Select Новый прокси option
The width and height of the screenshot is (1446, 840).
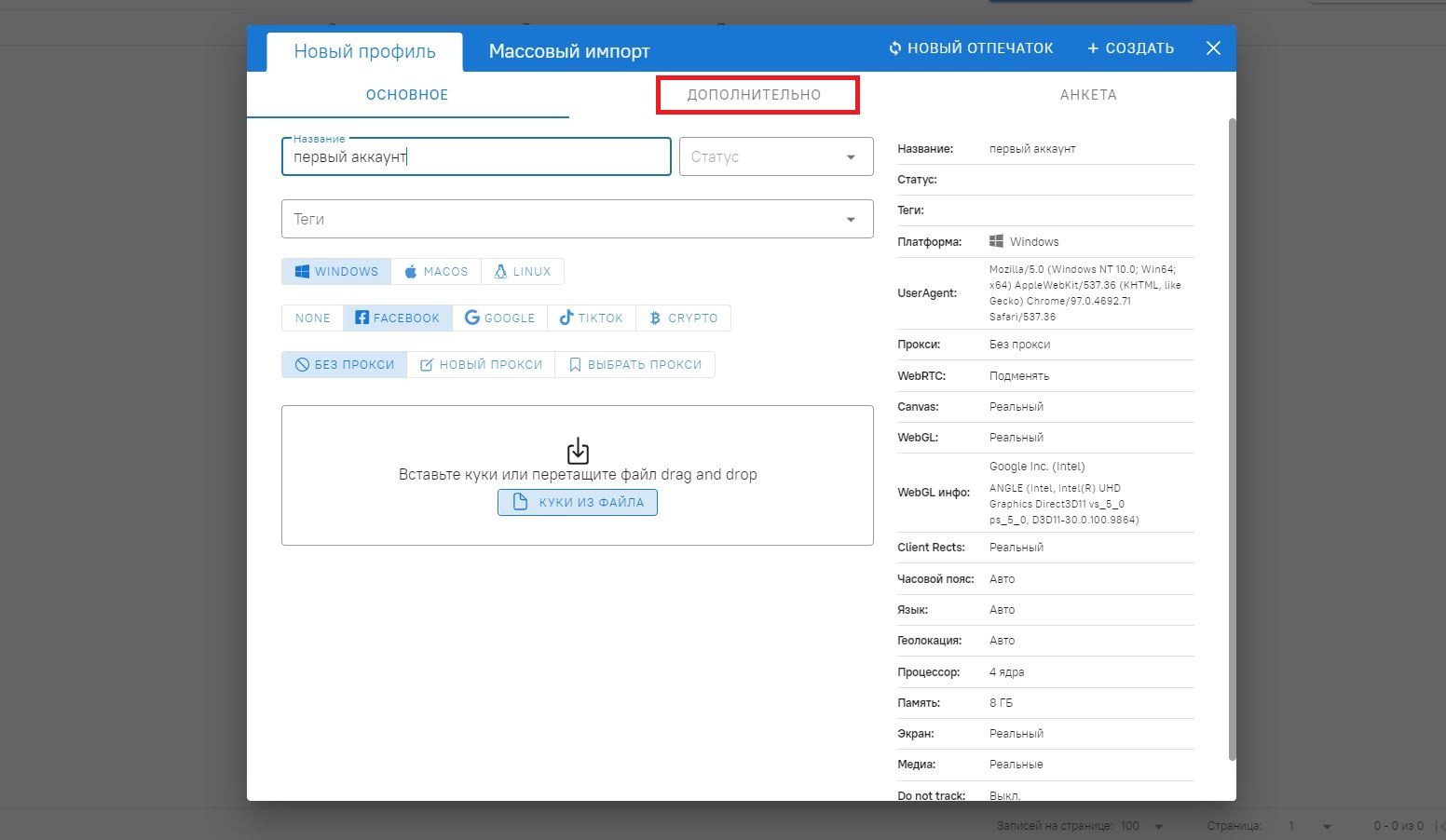pos(481,365)
